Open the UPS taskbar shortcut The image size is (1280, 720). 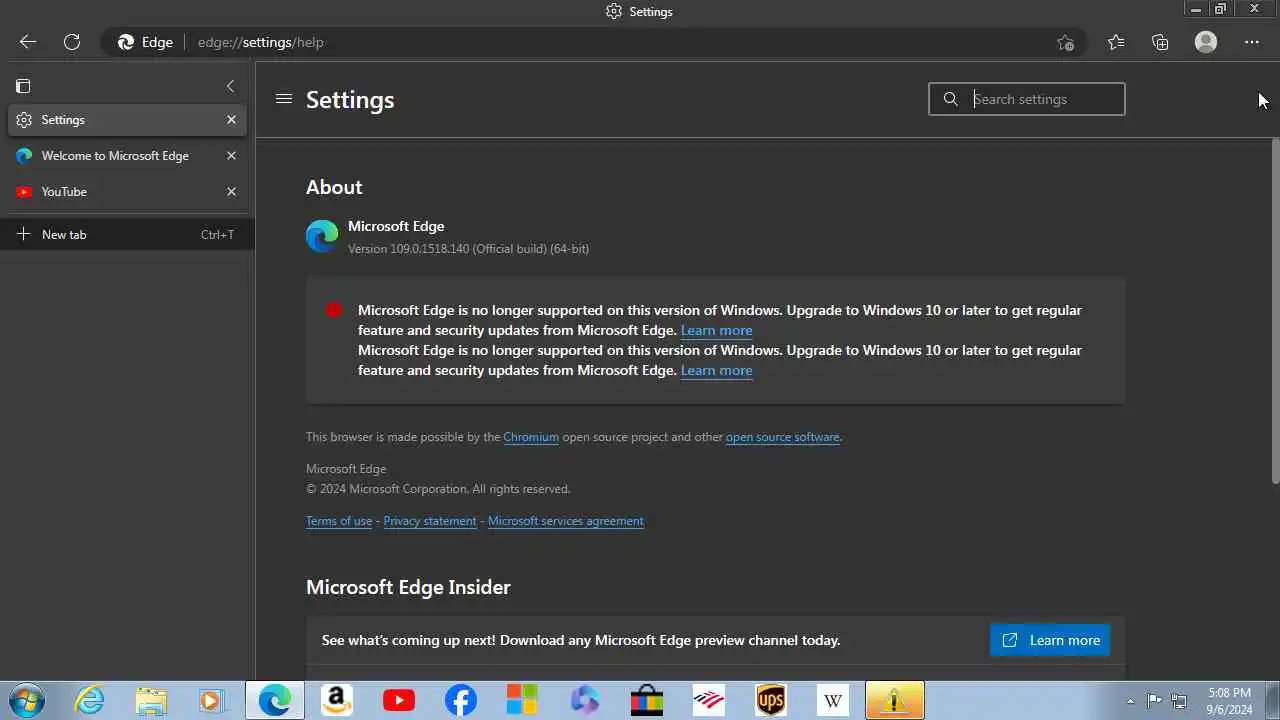pyautogui.click(x=771, y=700)
